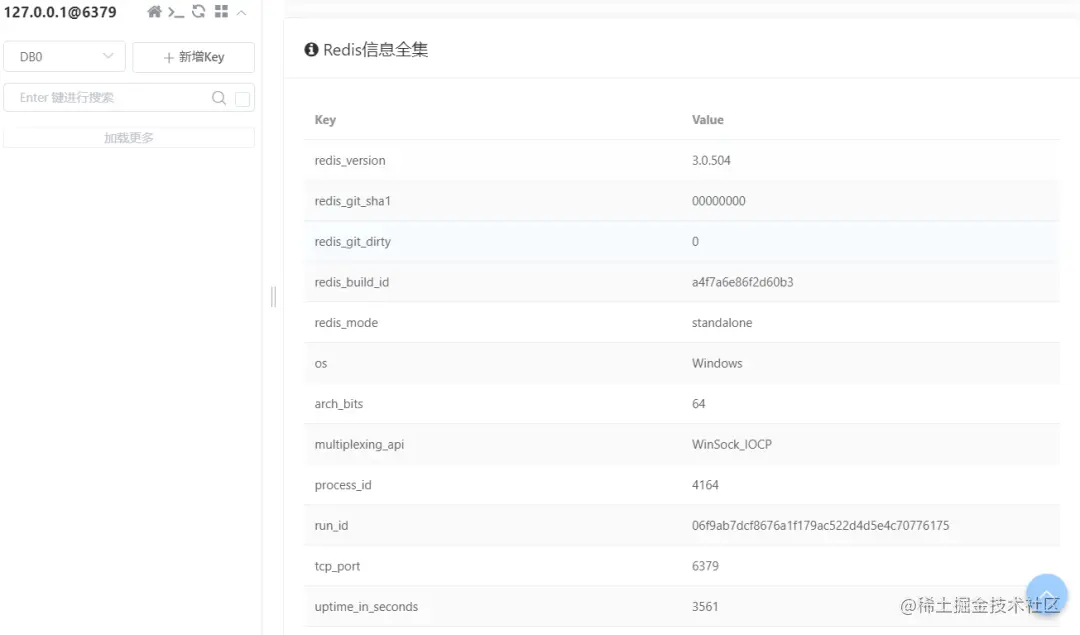Image resolution: width=1080 pixels, height=635 pixels.
Task: Open the DB0 database dropdown
Action: tap(65, 56)
